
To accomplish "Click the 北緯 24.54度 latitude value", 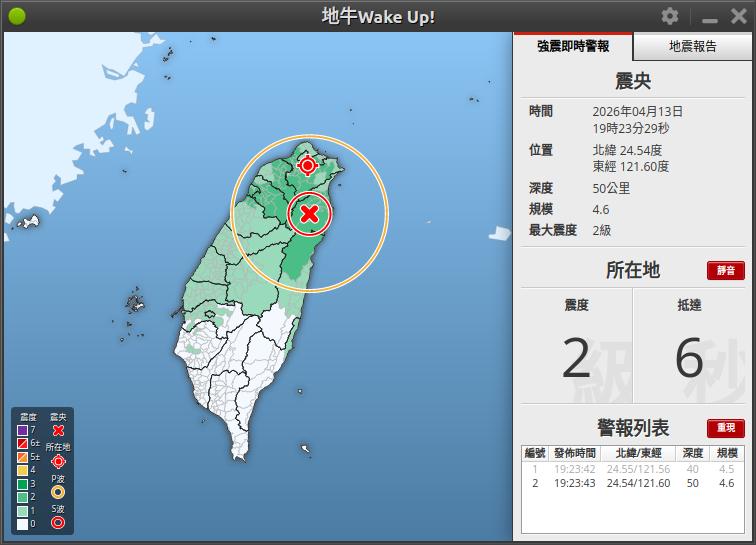I will [x=627, y=150].
